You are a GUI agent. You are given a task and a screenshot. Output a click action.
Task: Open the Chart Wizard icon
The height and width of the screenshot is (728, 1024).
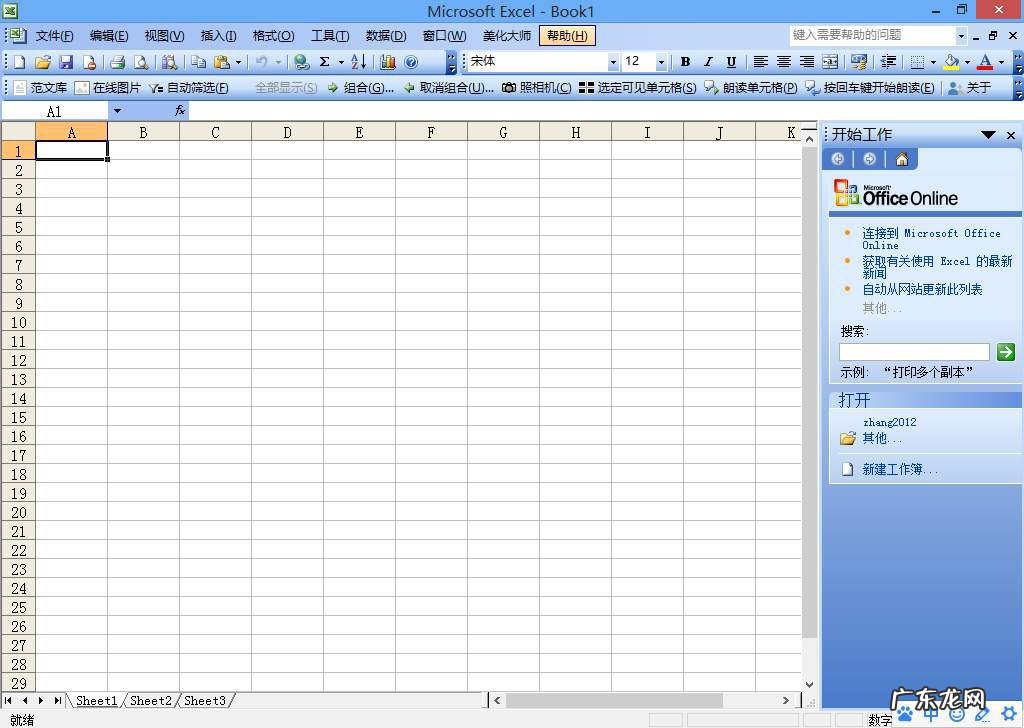click(388, 62)
